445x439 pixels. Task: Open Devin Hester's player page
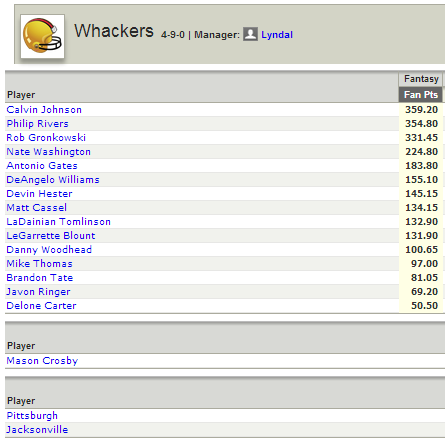pos(39,194)
